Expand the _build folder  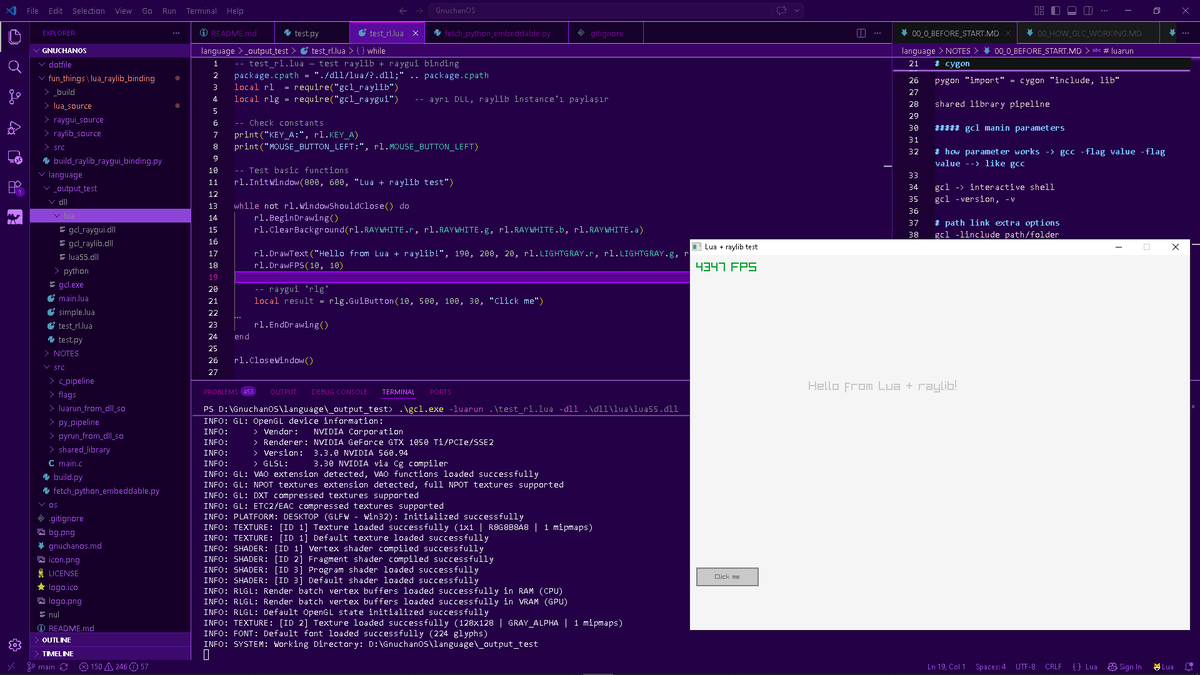[x=110, y=91]
